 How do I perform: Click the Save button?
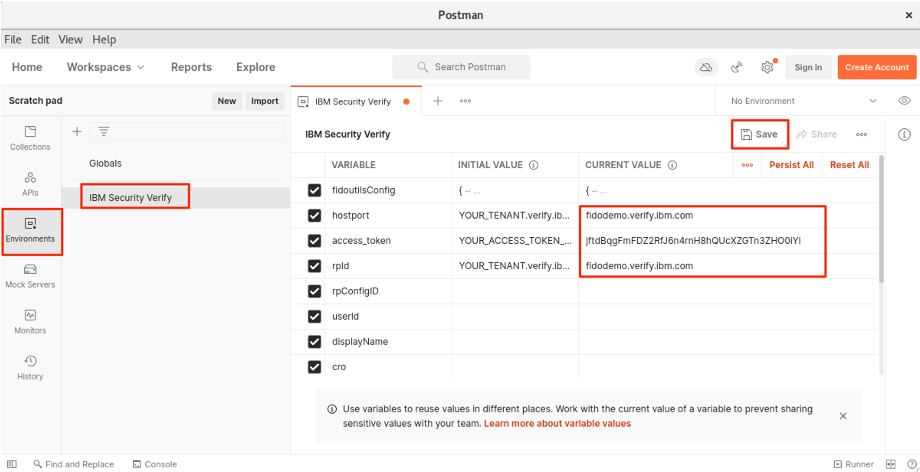tap(760, 134)
